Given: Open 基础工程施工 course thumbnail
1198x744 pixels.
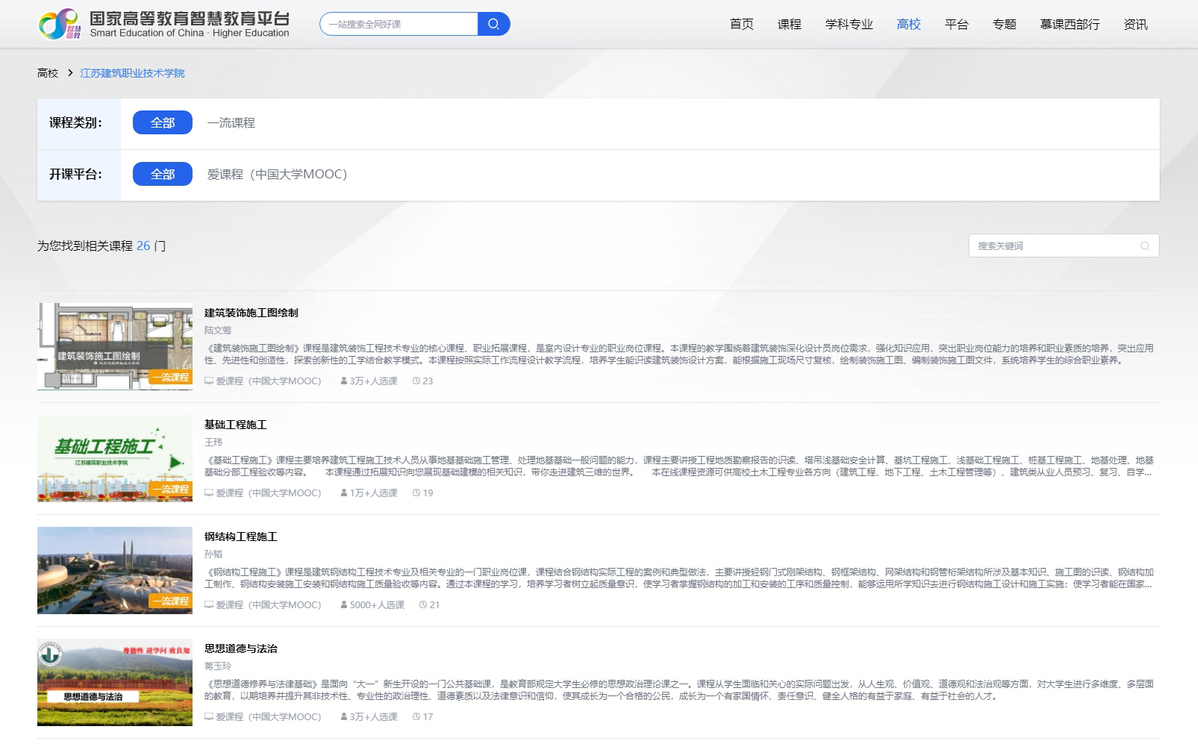Looking at the screenshot, I should point(115,458).
